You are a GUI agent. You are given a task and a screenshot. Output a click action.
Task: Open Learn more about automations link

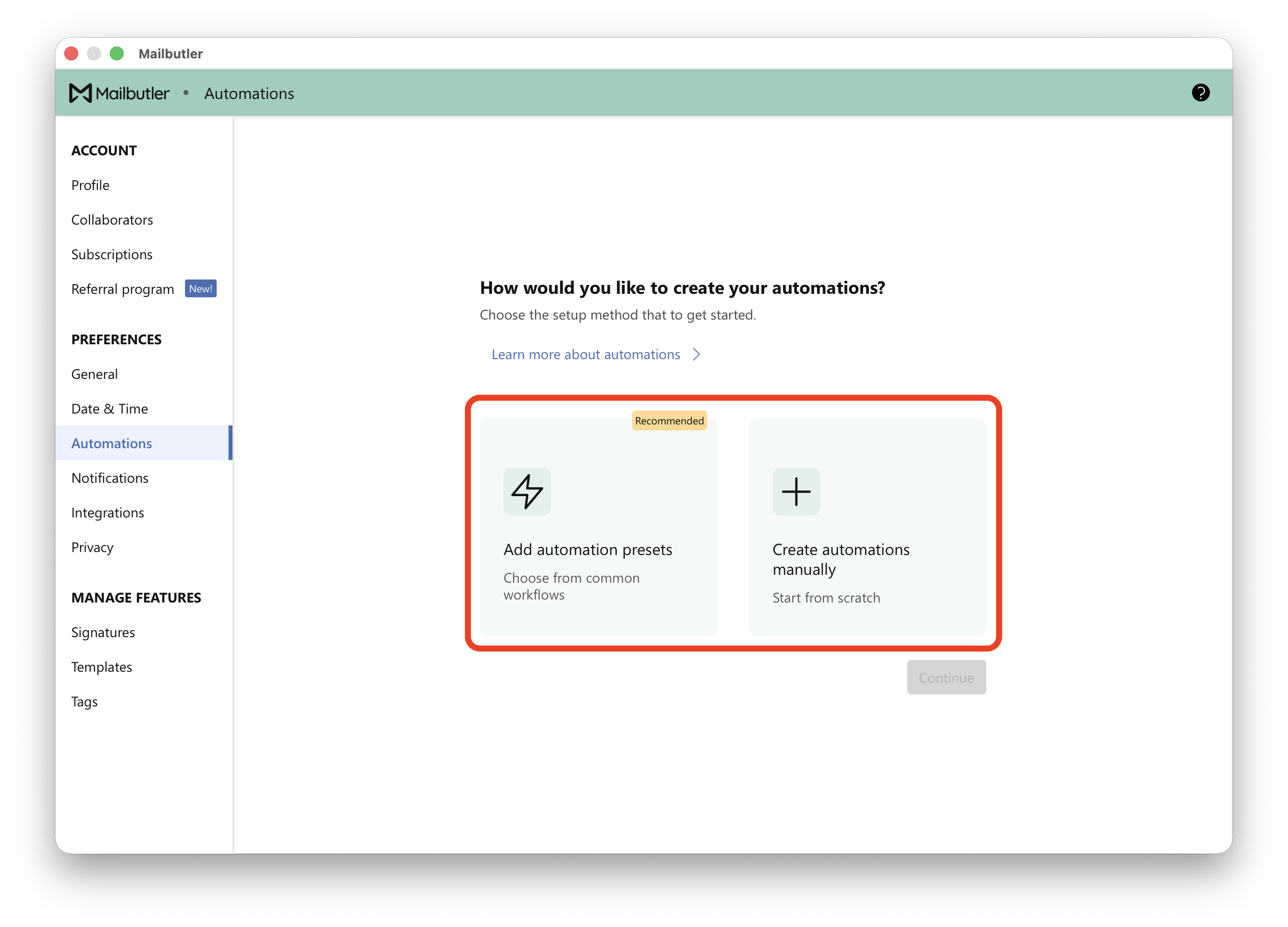[586, 355]
